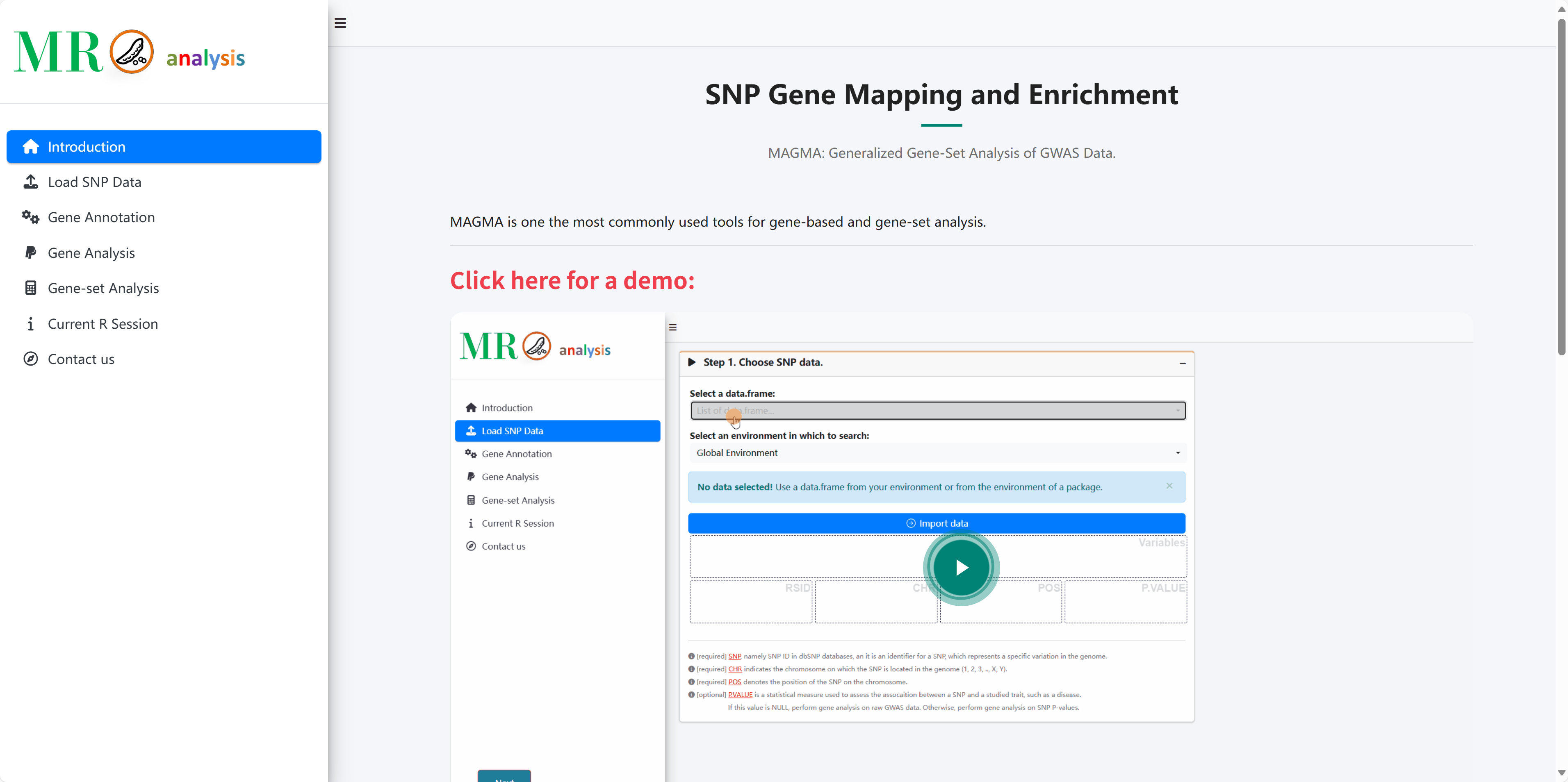Expand the Global Environment dropdown in demo
This screenshot has width=1568, height=782.
click(937, 453)
